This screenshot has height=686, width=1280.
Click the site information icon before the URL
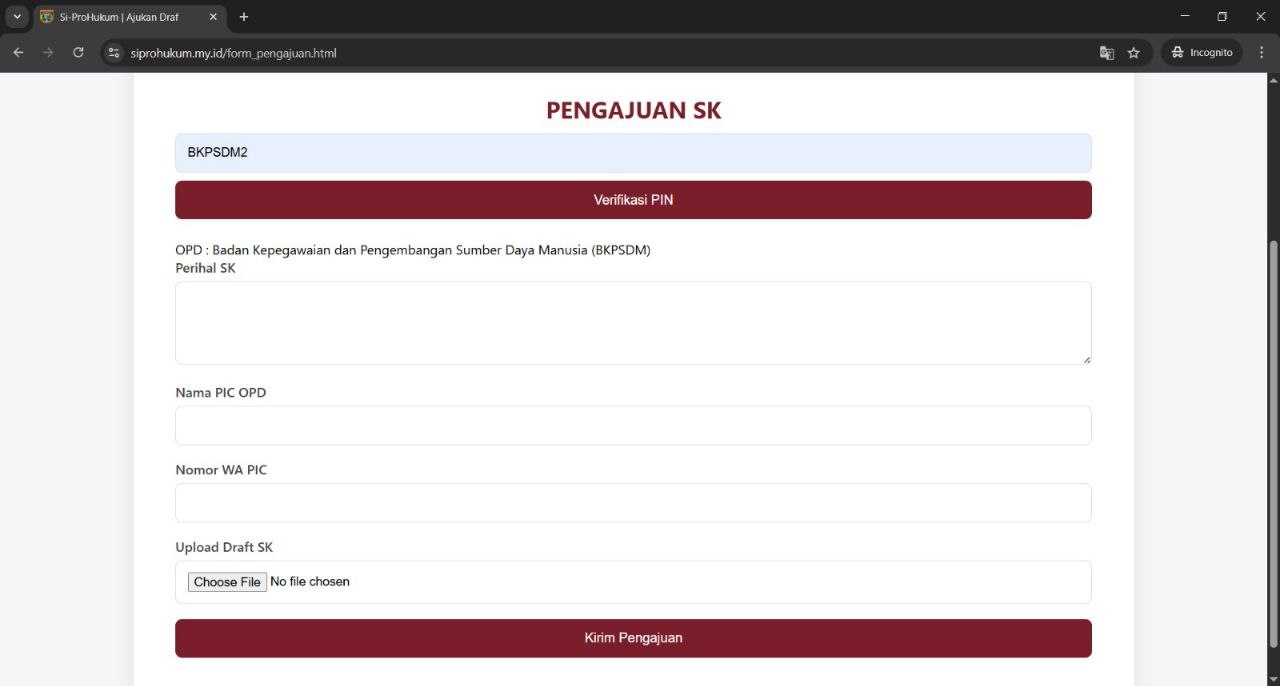pos(113,52)
